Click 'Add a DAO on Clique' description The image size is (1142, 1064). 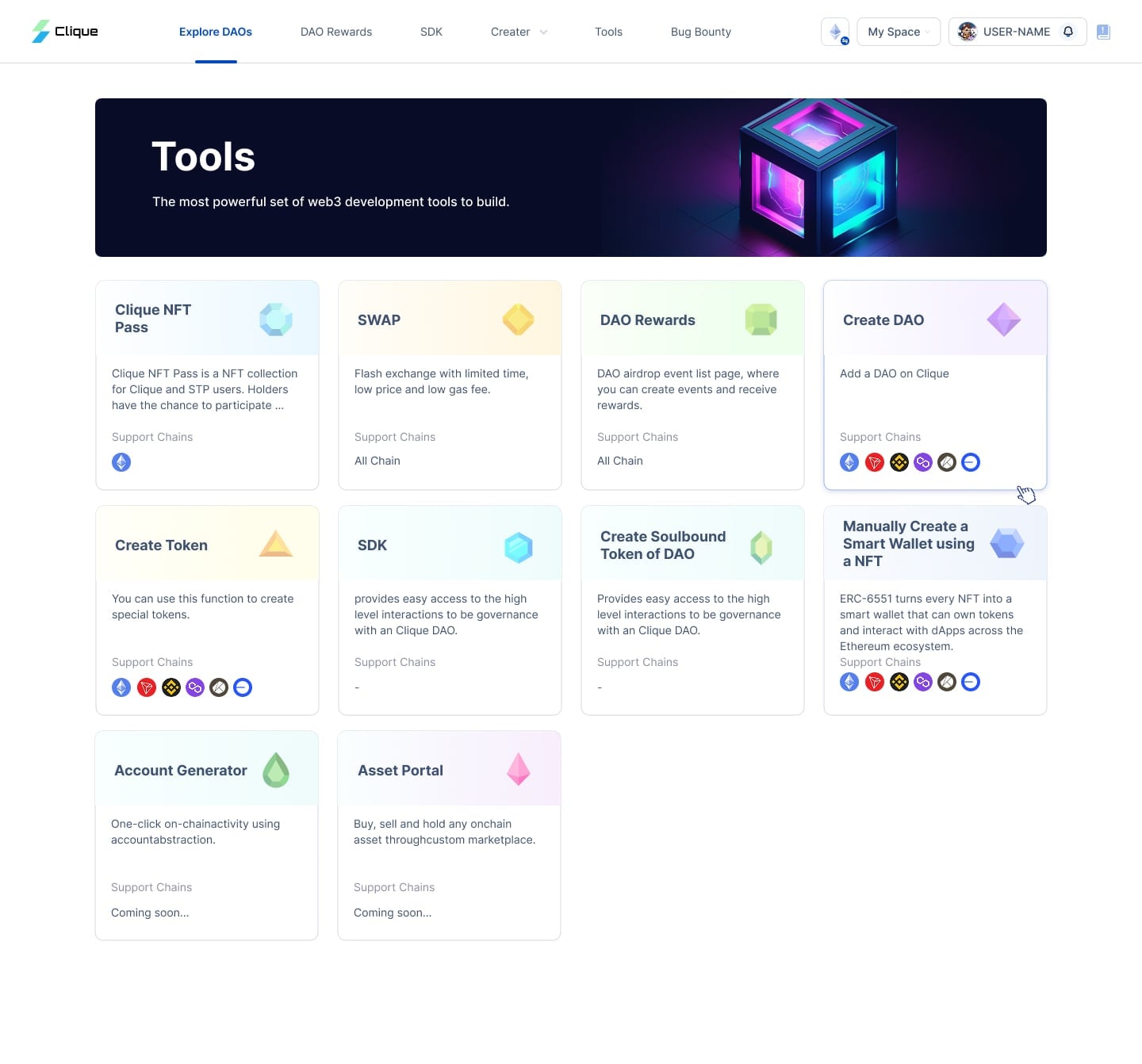895,373
